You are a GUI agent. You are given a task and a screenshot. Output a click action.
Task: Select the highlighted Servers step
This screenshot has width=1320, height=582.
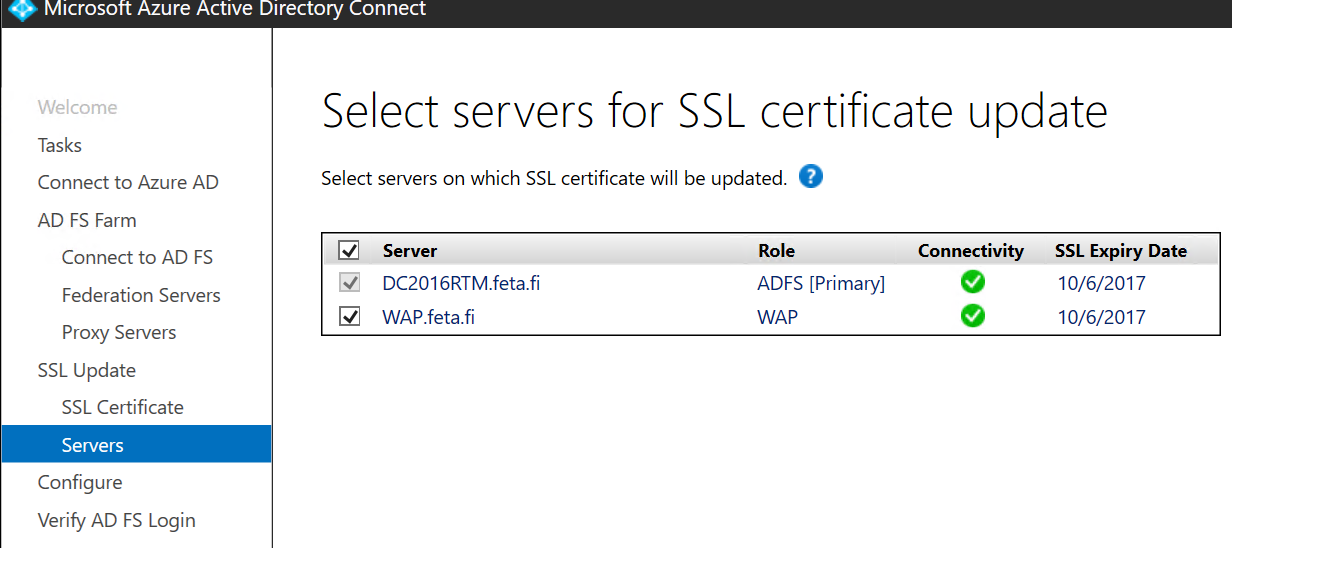click(136, 444)
